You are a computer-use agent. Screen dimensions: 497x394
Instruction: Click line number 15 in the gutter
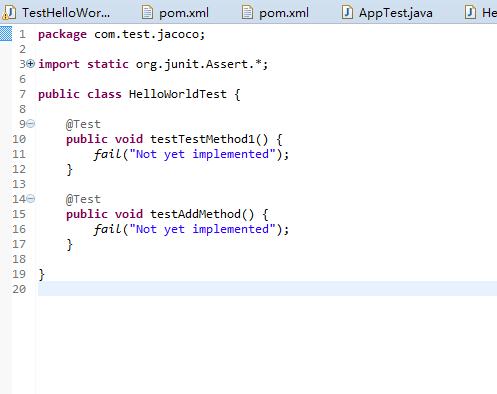[19, 214]
